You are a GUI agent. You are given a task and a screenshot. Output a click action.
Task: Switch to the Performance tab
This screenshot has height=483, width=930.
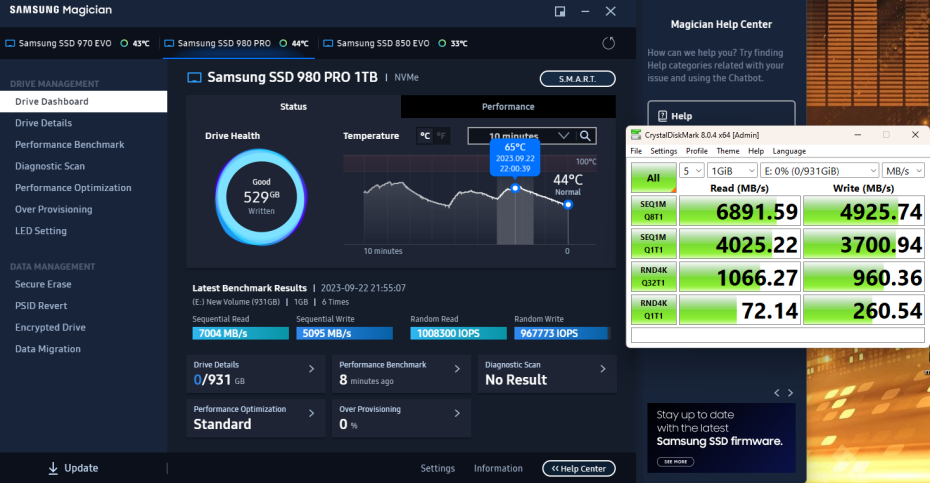pos(508,107)
